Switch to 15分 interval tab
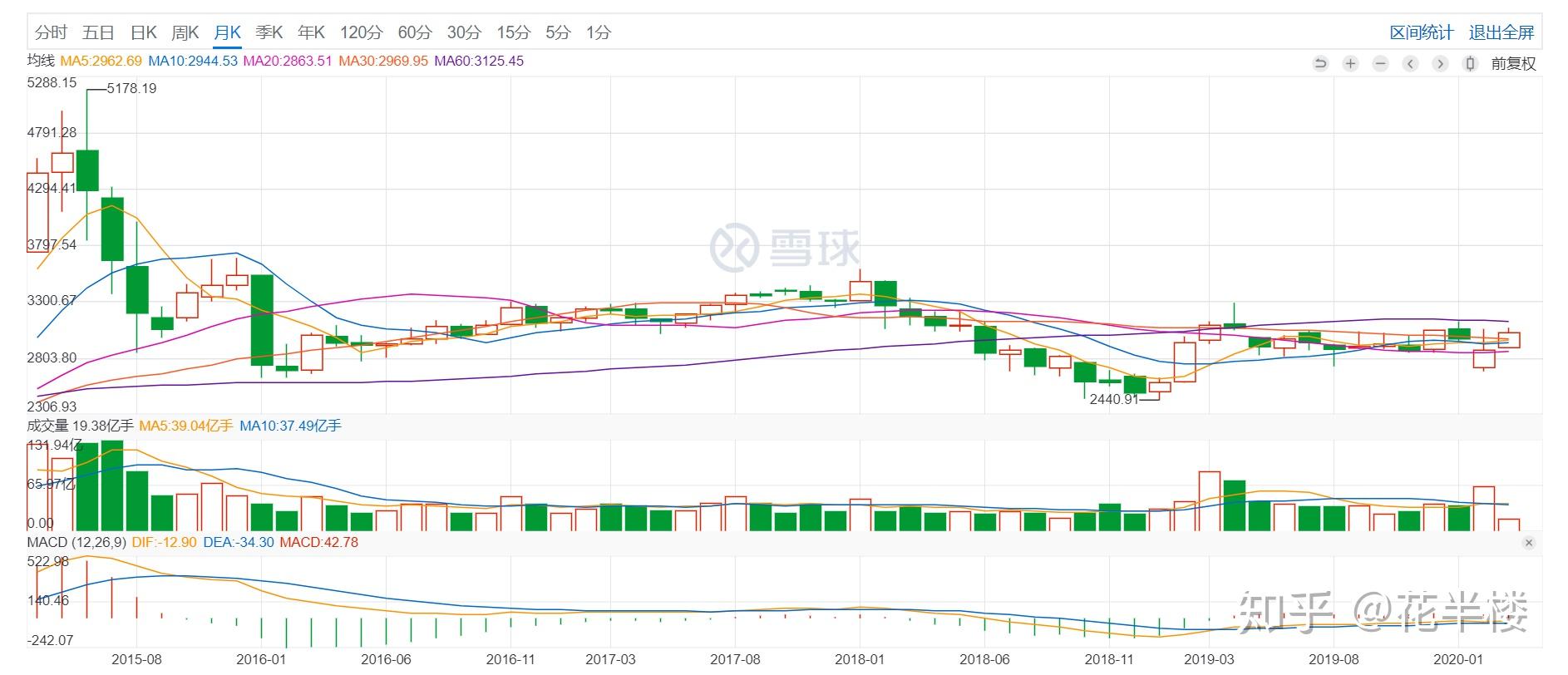The width and height of the screenshot is (1568, 675). tap(513, 32)
